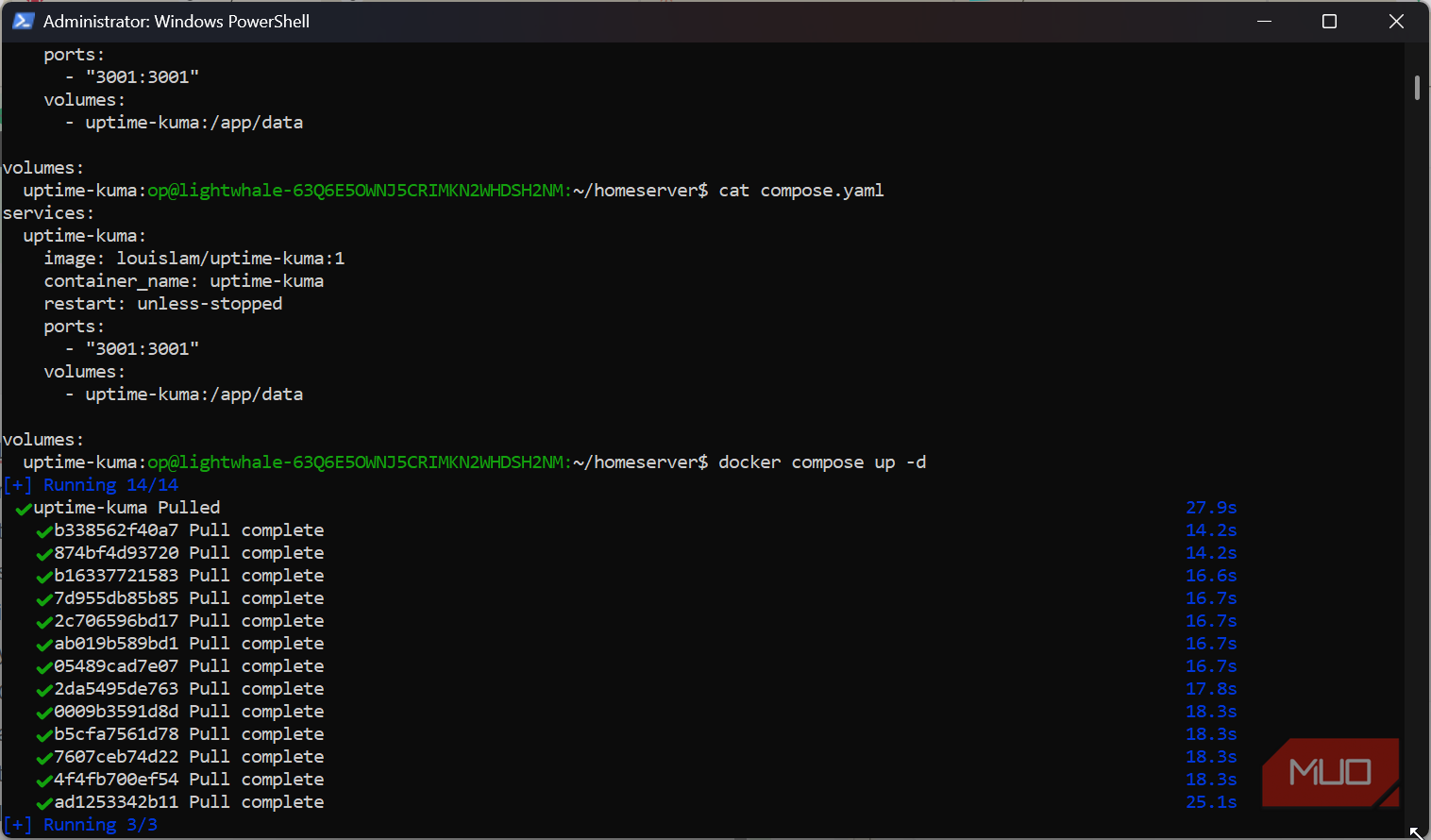Click the bottom '- uptime-kuma:/app/data' volume line
Screen dimensions: 1431x840
[x=184, y=395]
